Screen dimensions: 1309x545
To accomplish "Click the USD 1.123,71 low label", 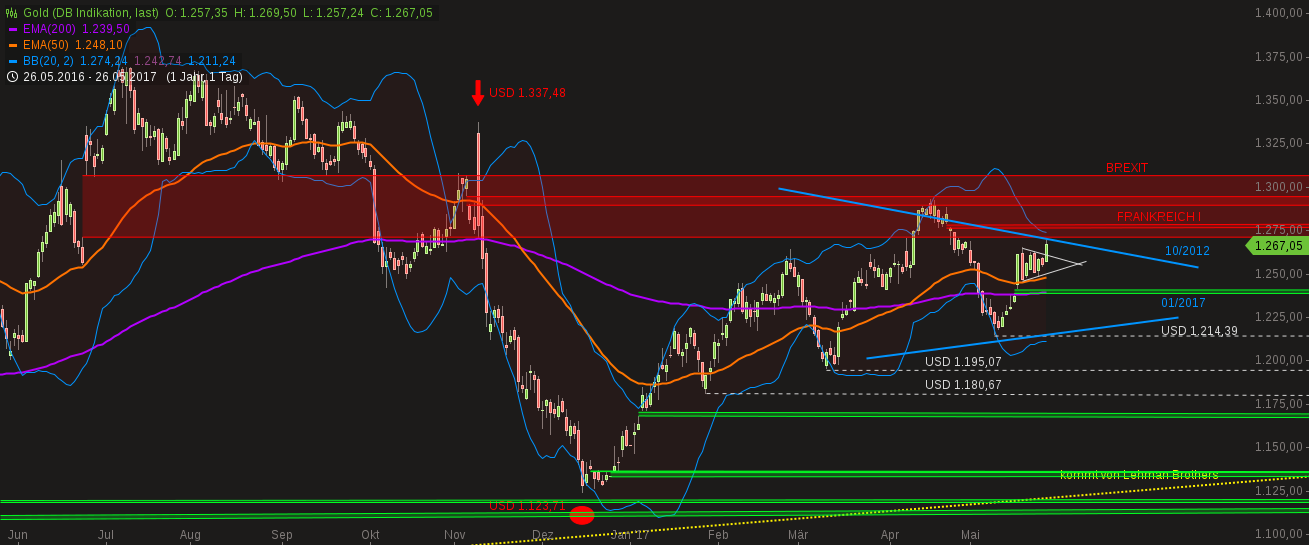I will pos(527,506).
